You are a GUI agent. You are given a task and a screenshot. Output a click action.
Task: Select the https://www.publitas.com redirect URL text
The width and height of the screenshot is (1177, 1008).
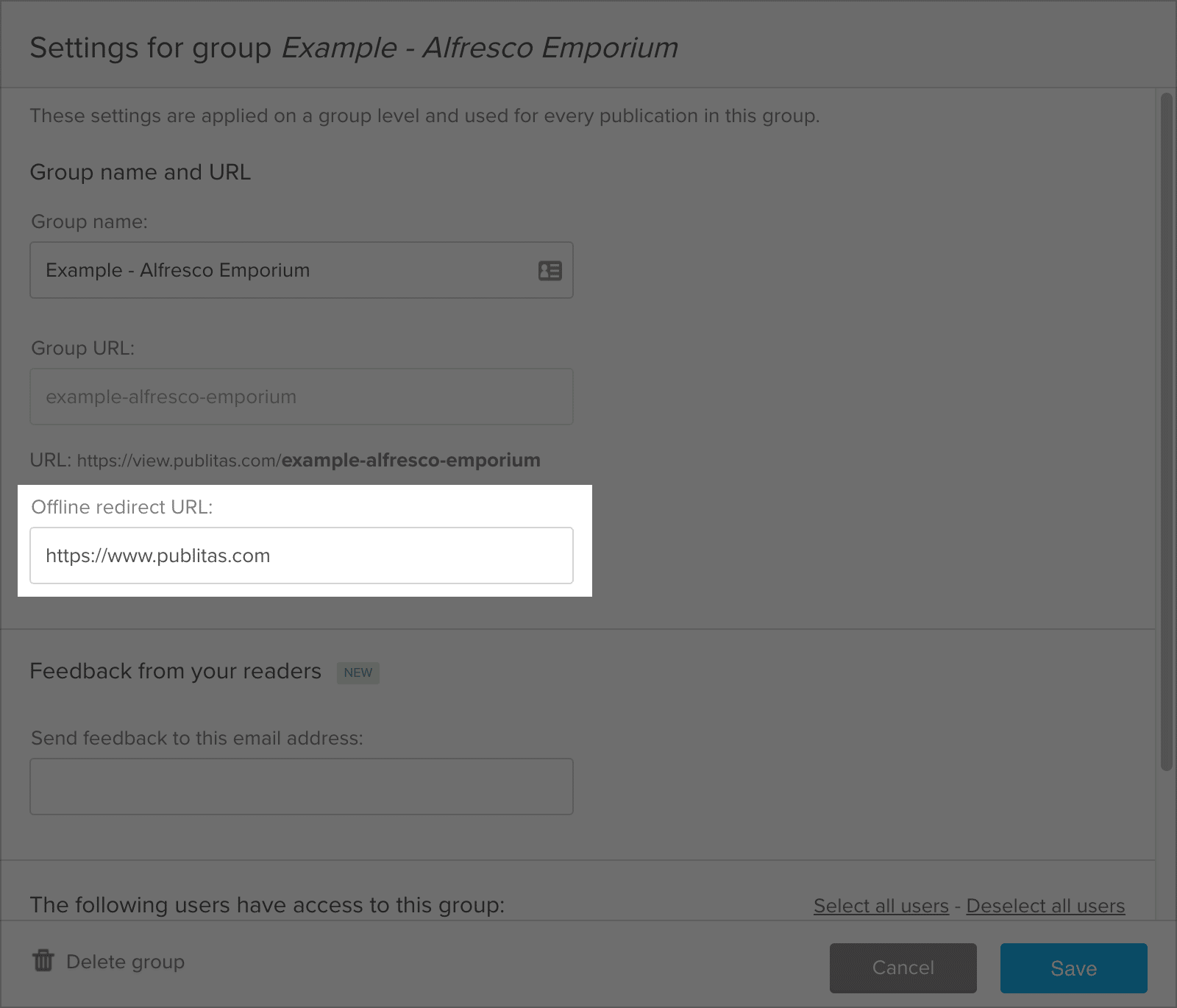[158, 556]
